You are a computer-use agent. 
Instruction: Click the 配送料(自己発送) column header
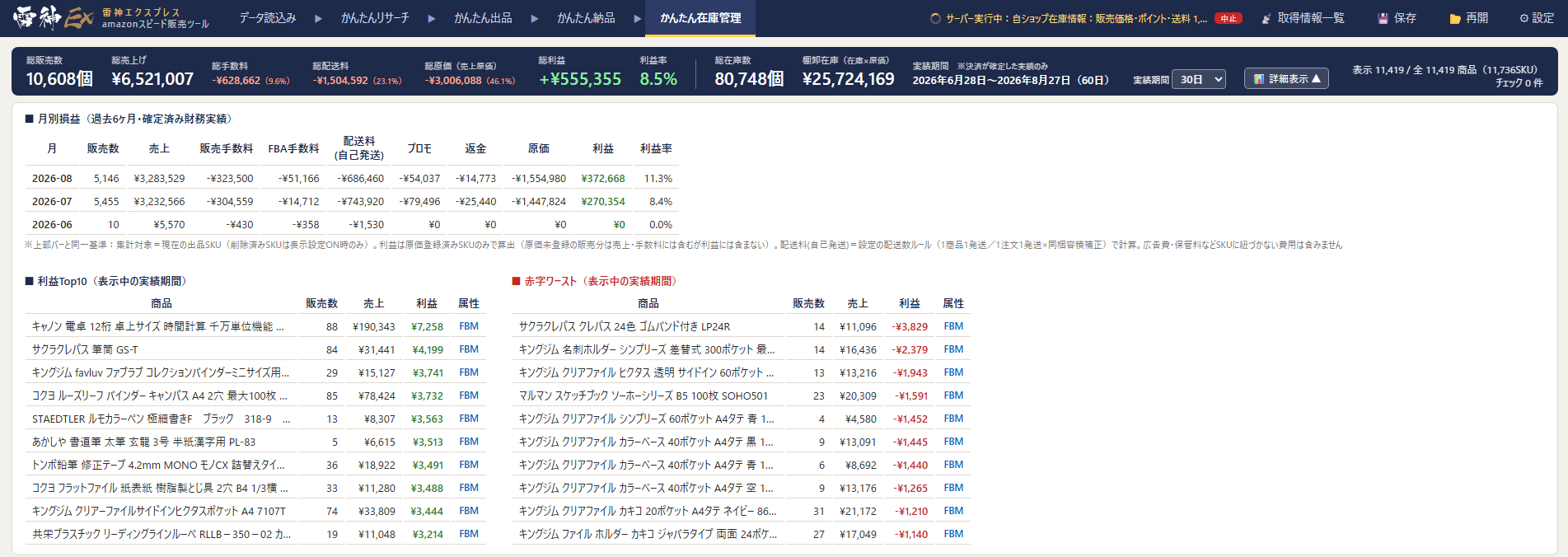(x=359, y=148)
